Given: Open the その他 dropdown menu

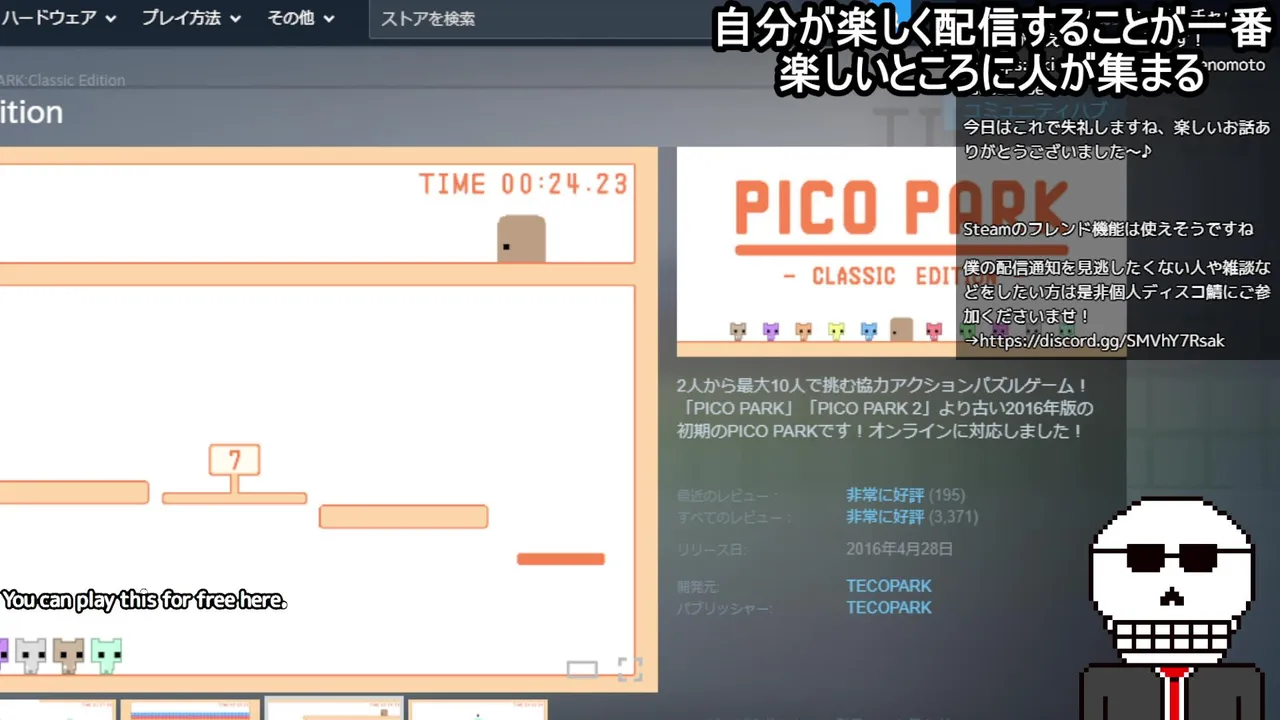Looking at the screenshot, I should [x=300, y=18].
